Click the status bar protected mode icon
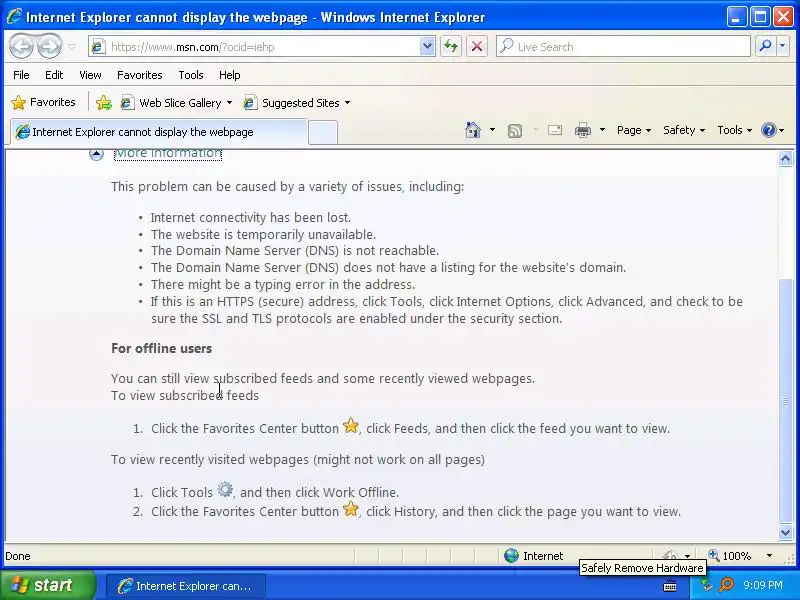The width and height of the screenshot is (800, 600). (x=670, y=555)
